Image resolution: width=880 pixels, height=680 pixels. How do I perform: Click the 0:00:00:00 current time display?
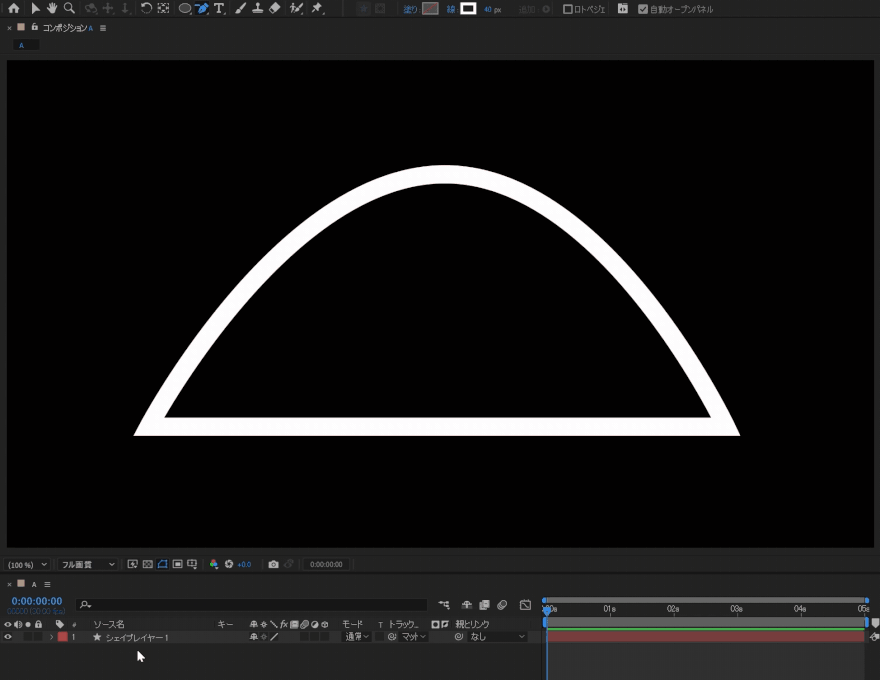tap(37, 601)
